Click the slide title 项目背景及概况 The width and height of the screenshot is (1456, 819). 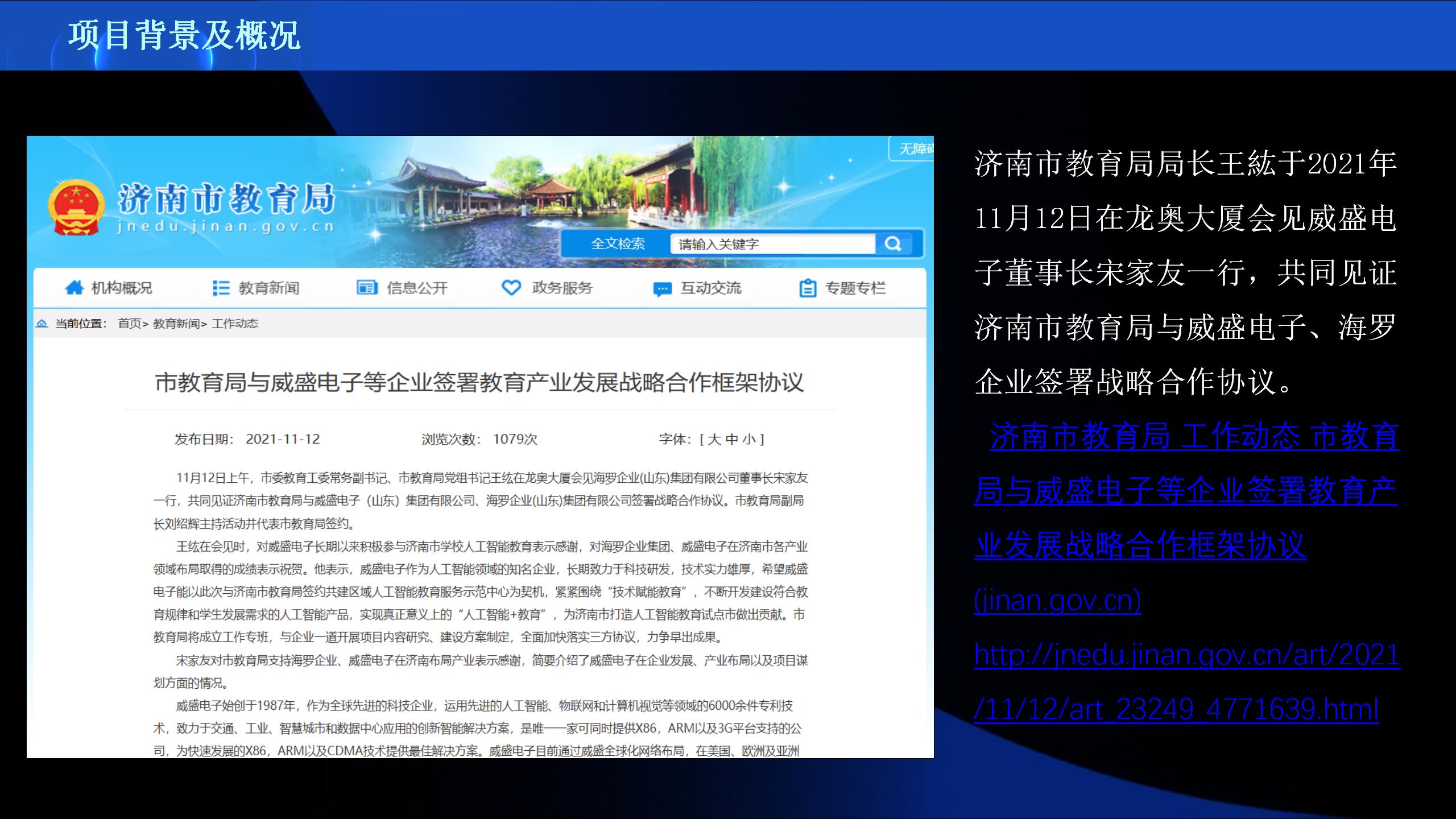point(184,35)
